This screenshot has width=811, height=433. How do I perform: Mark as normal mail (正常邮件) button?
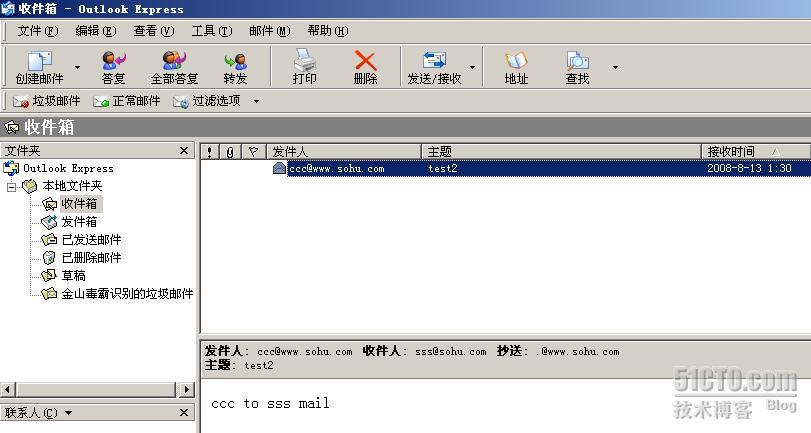[x=127, y=101]
